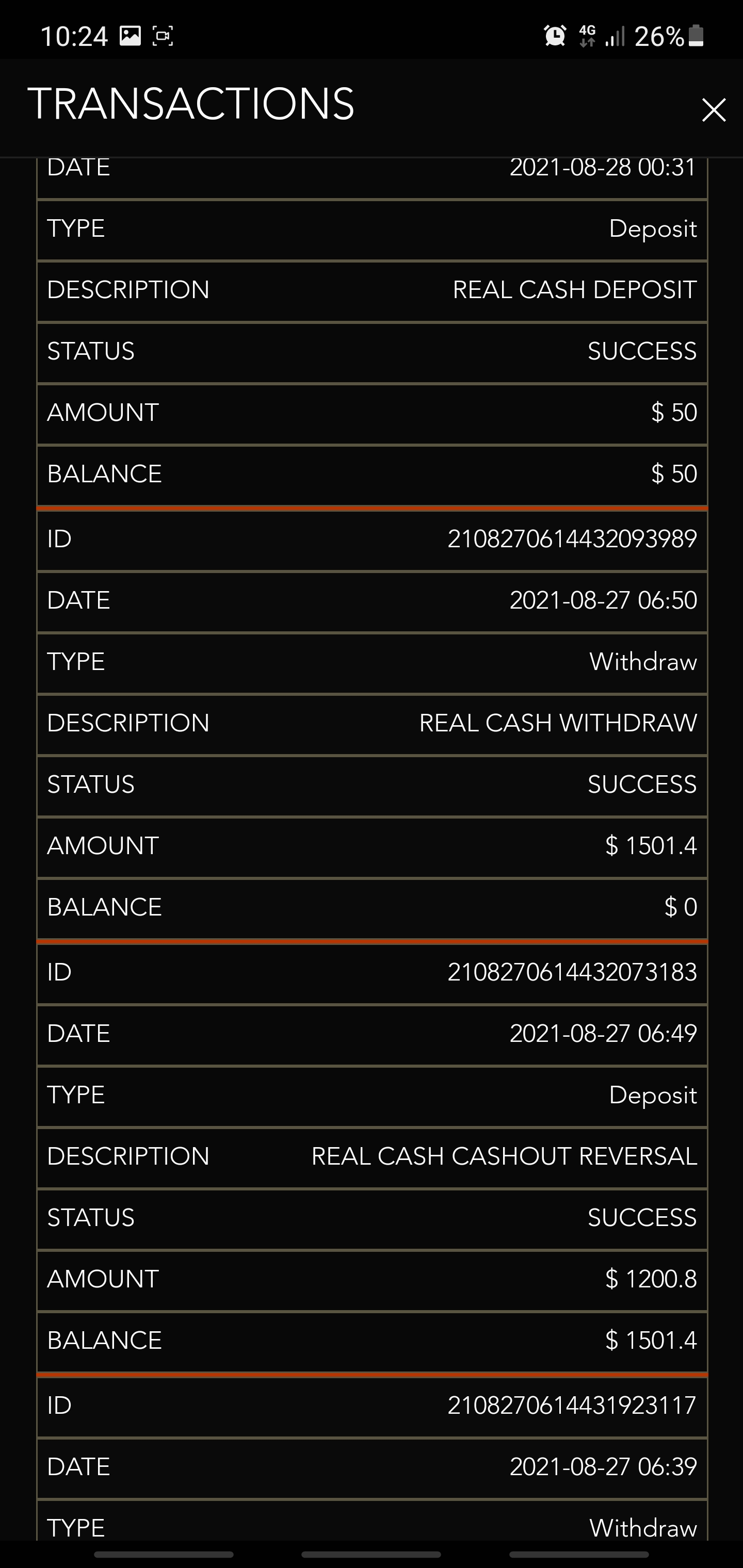Tap the alarm clock status icon
This screenshot has height=1568, width=743.
click(554, 36)
